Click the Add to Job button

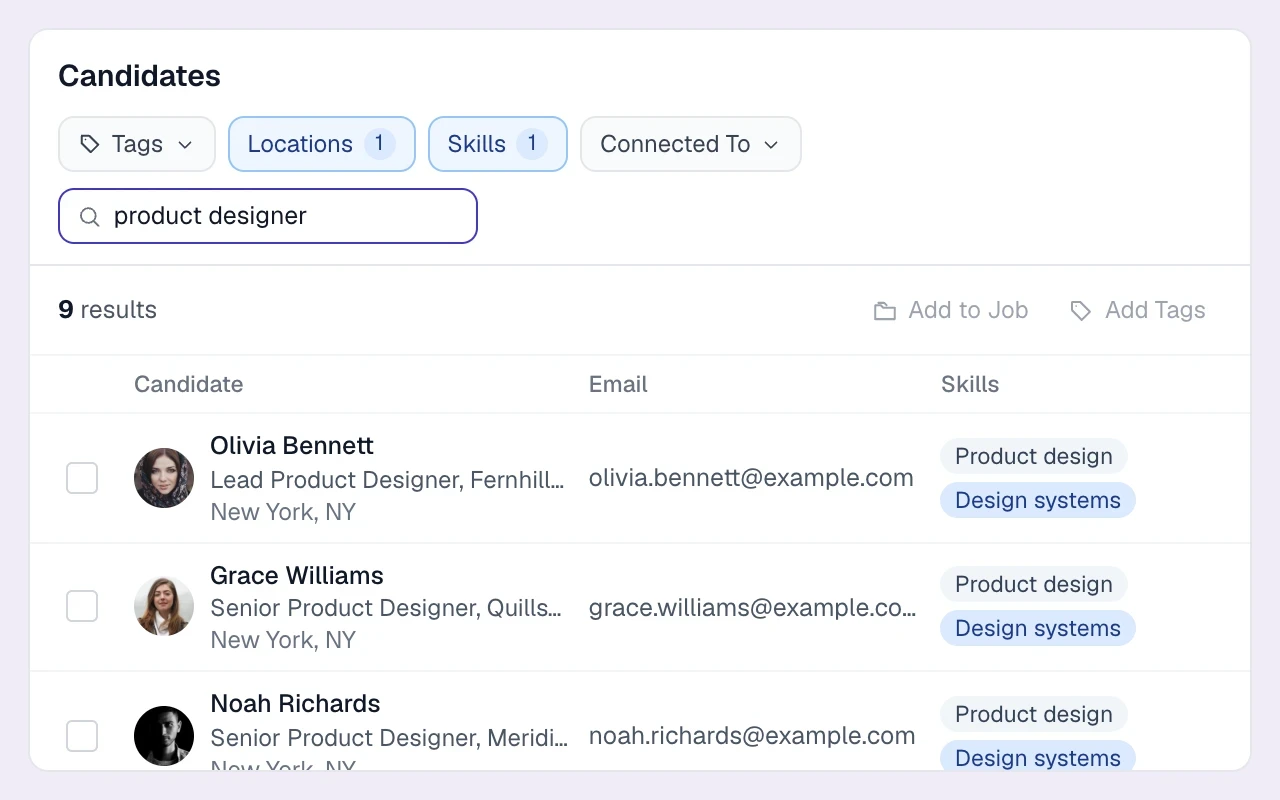tap(951, 310)
